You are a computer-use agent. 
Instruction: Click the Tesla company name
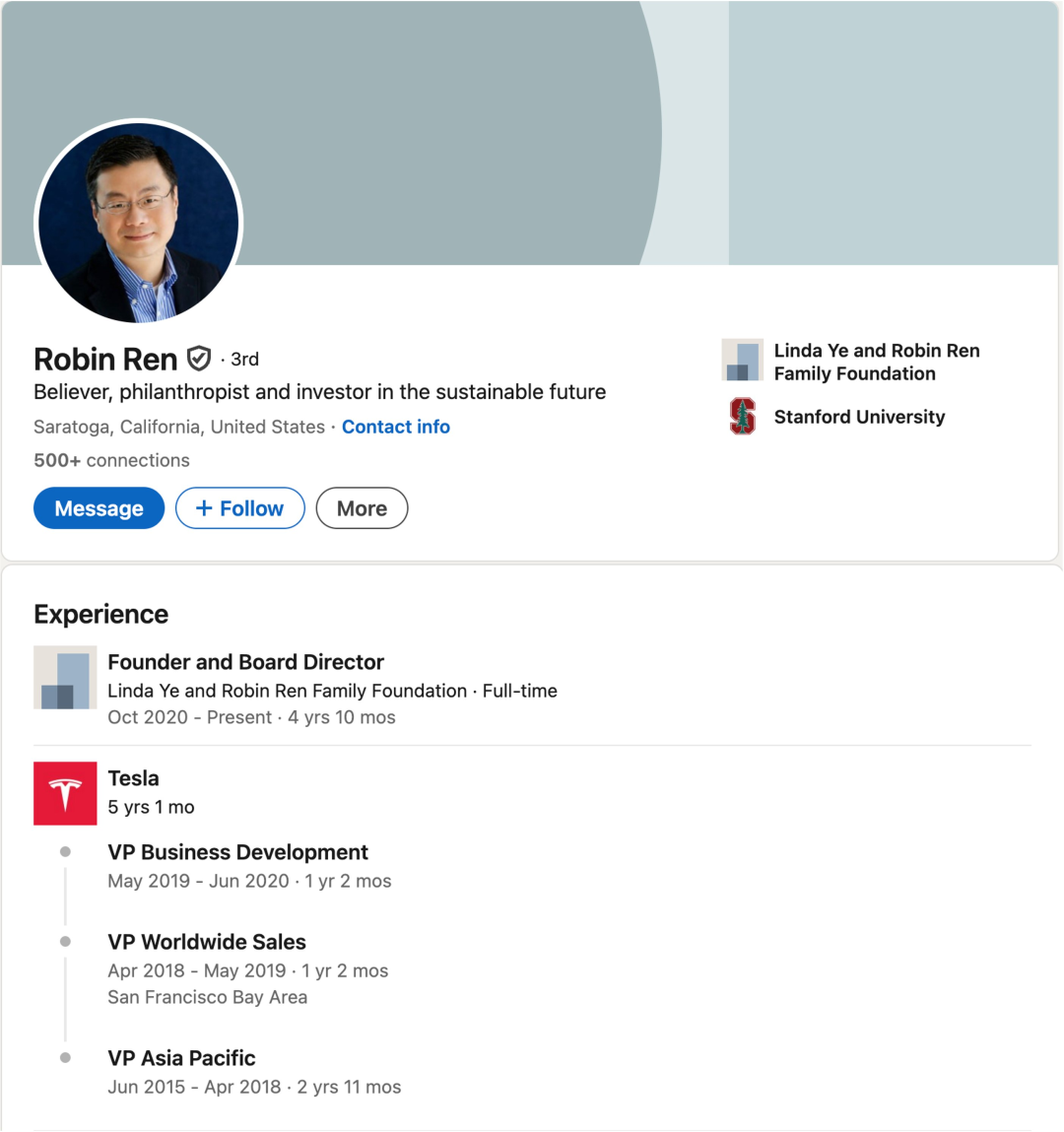pos(133,778)
